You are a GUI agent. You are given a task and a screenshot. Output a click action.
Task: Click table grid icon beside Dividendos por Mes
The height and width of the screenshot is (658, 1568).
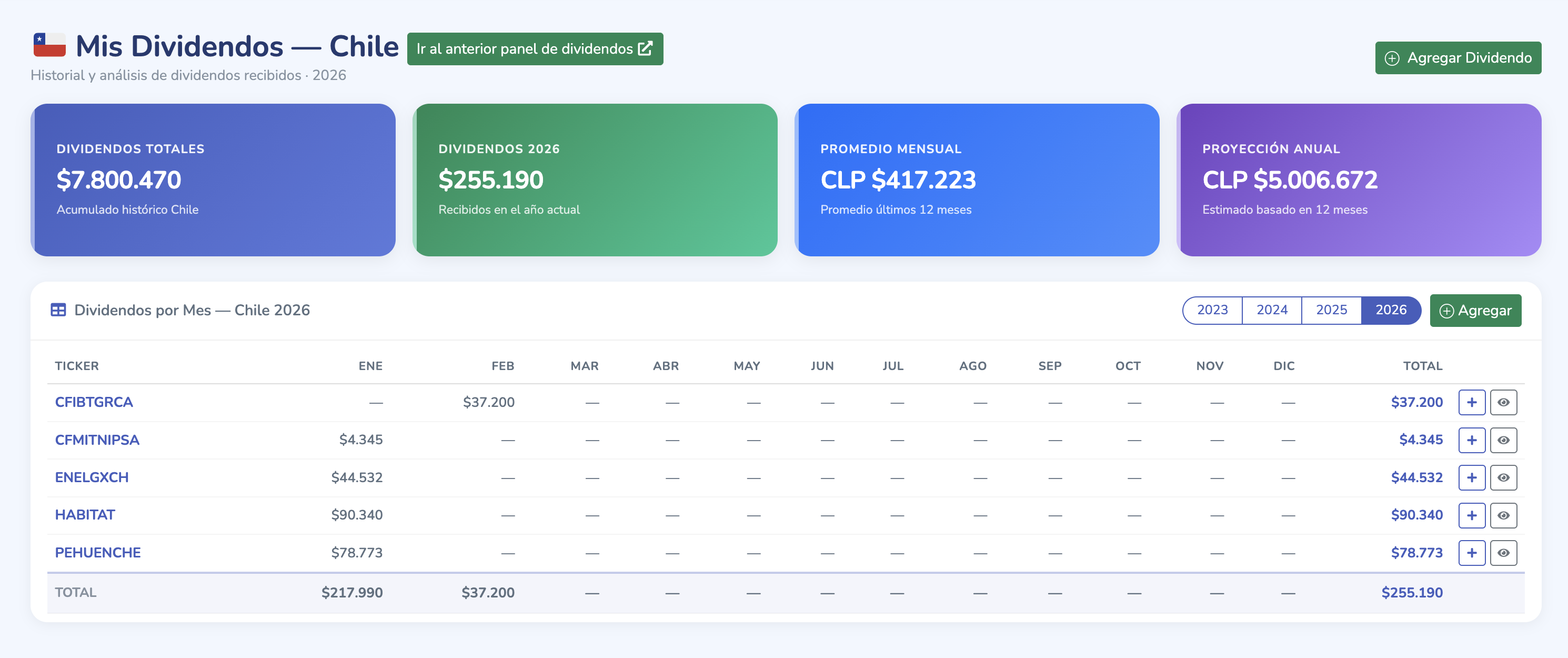[58, 310]
